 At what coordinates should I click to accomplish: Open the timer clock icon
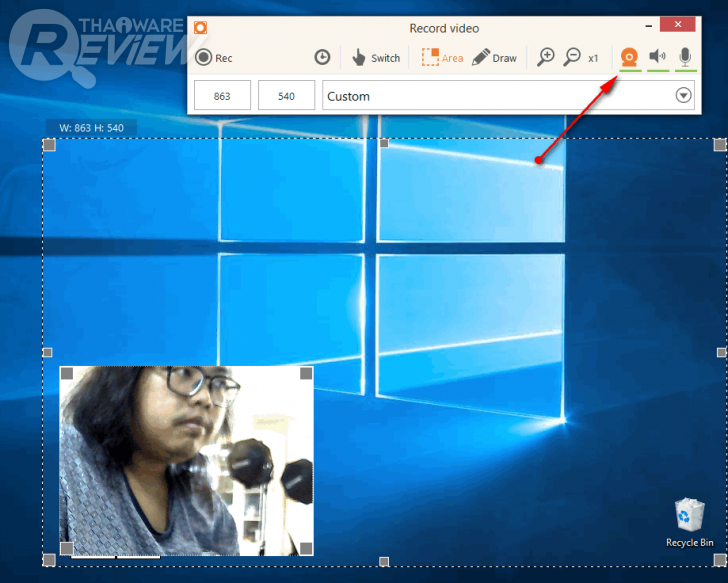click(x=322, y=57)
